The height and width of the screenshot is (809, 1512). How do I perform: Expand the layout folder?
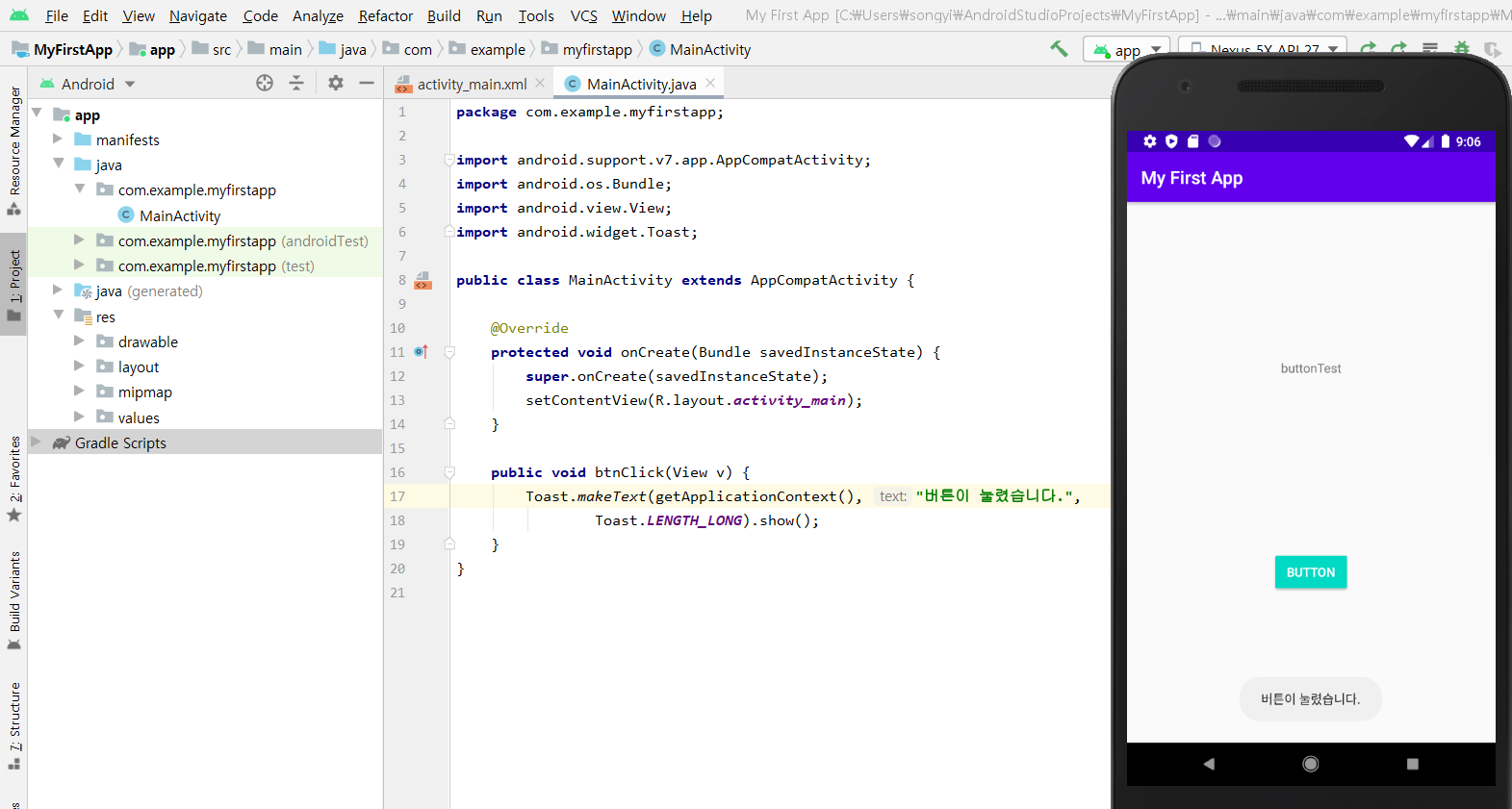(80, 366)
